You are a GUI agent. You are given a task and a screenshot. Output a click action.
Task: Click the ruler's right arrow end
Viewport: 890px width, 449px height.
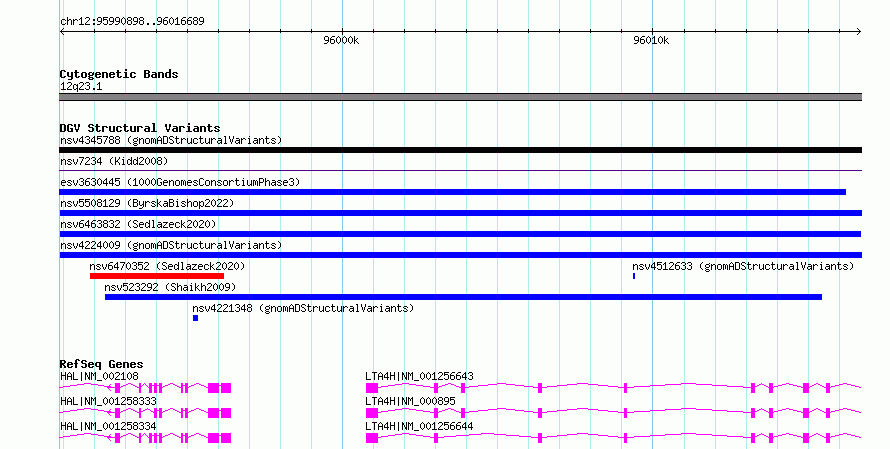[x=859, y=32]
